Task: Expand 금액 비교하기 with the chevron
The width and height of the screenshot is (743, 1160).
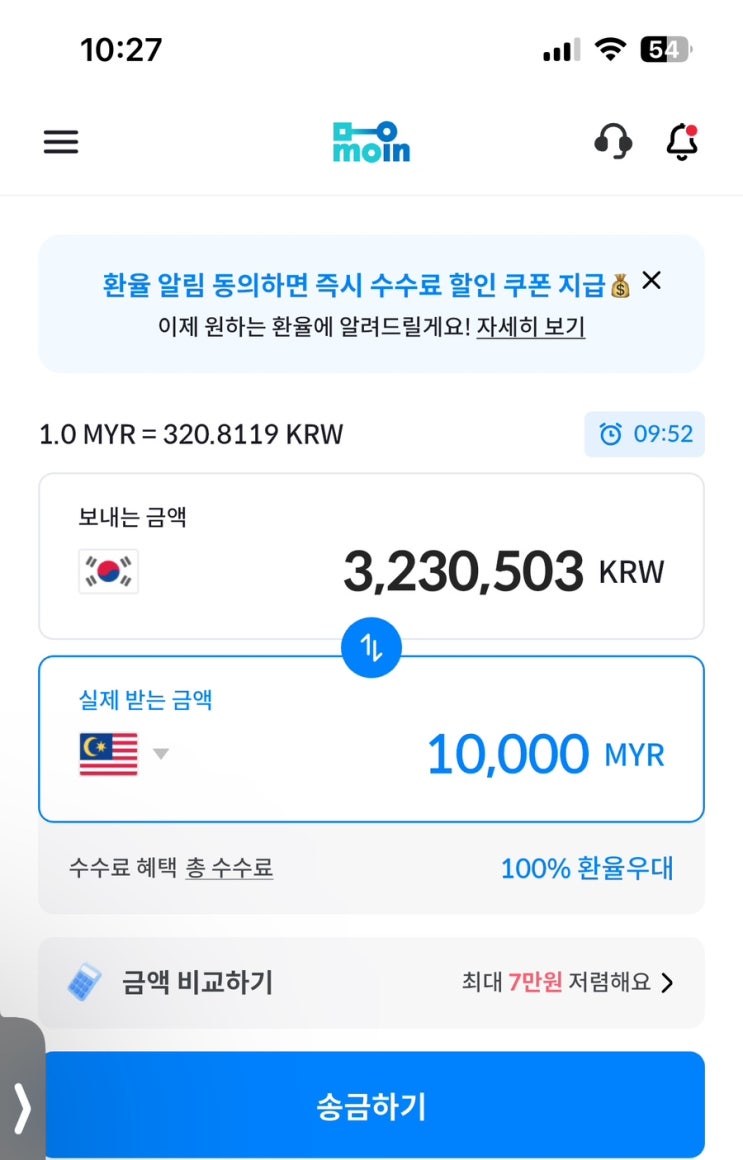Action: pos(667,983)
